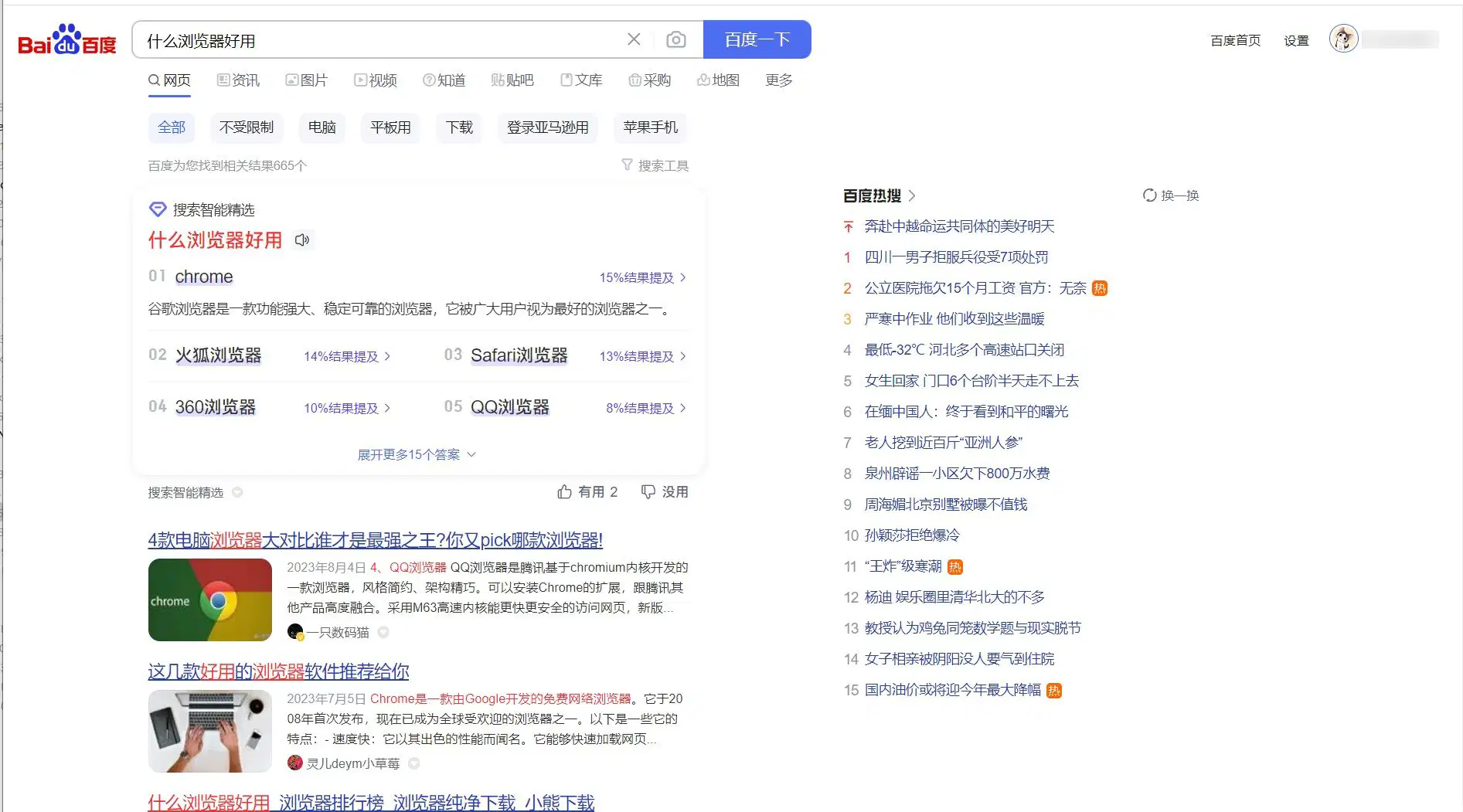Click the chrome logo thumbnail
Screen dimensions: 1463x812
click(210, 600)
